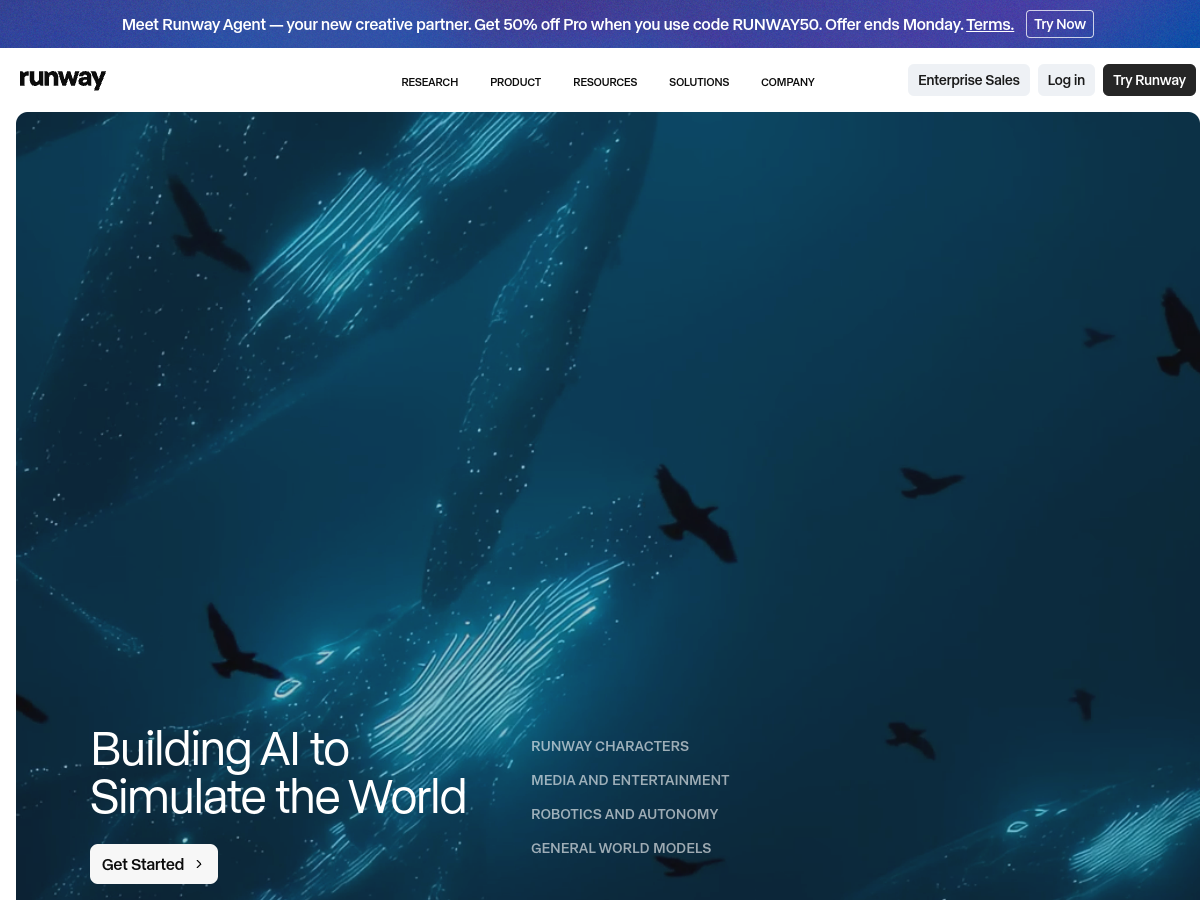Viewport: 1200px width, 900px height.
Task: Click the Runway Agent promo banner text
Action: pos(542,24)
